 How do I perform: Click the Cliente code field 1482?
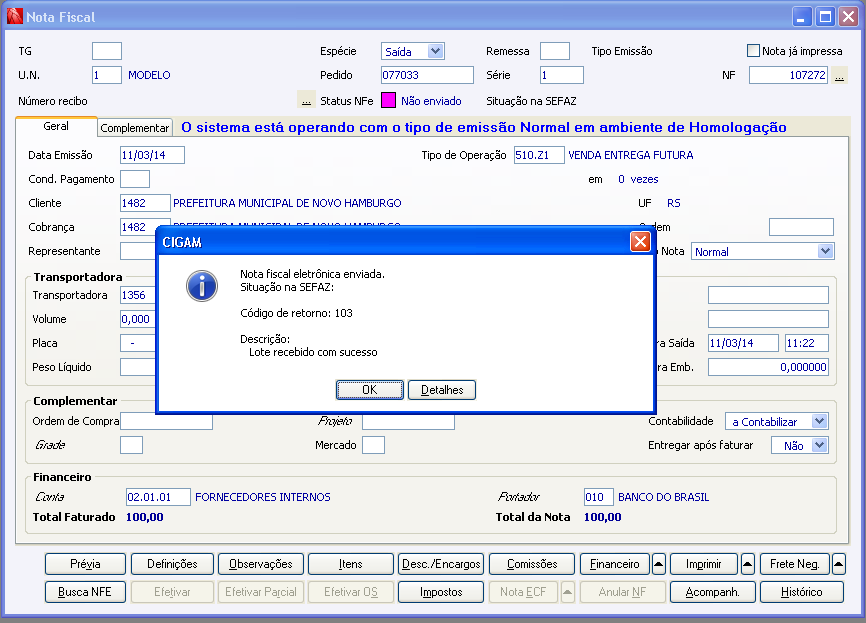click(145, 203)
